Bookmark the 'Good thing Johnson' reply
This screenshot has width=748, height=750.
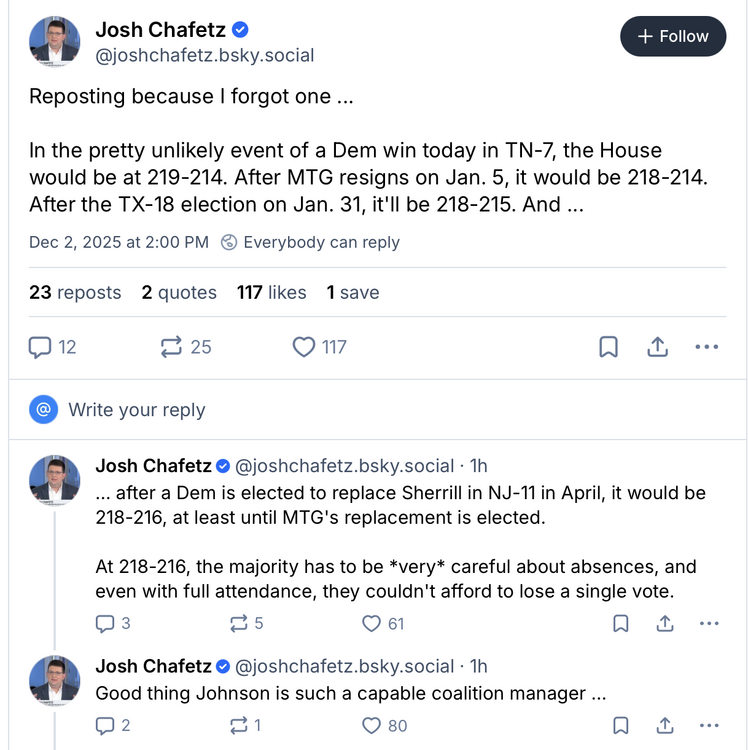pyautogui.click(x=620, y=726)
